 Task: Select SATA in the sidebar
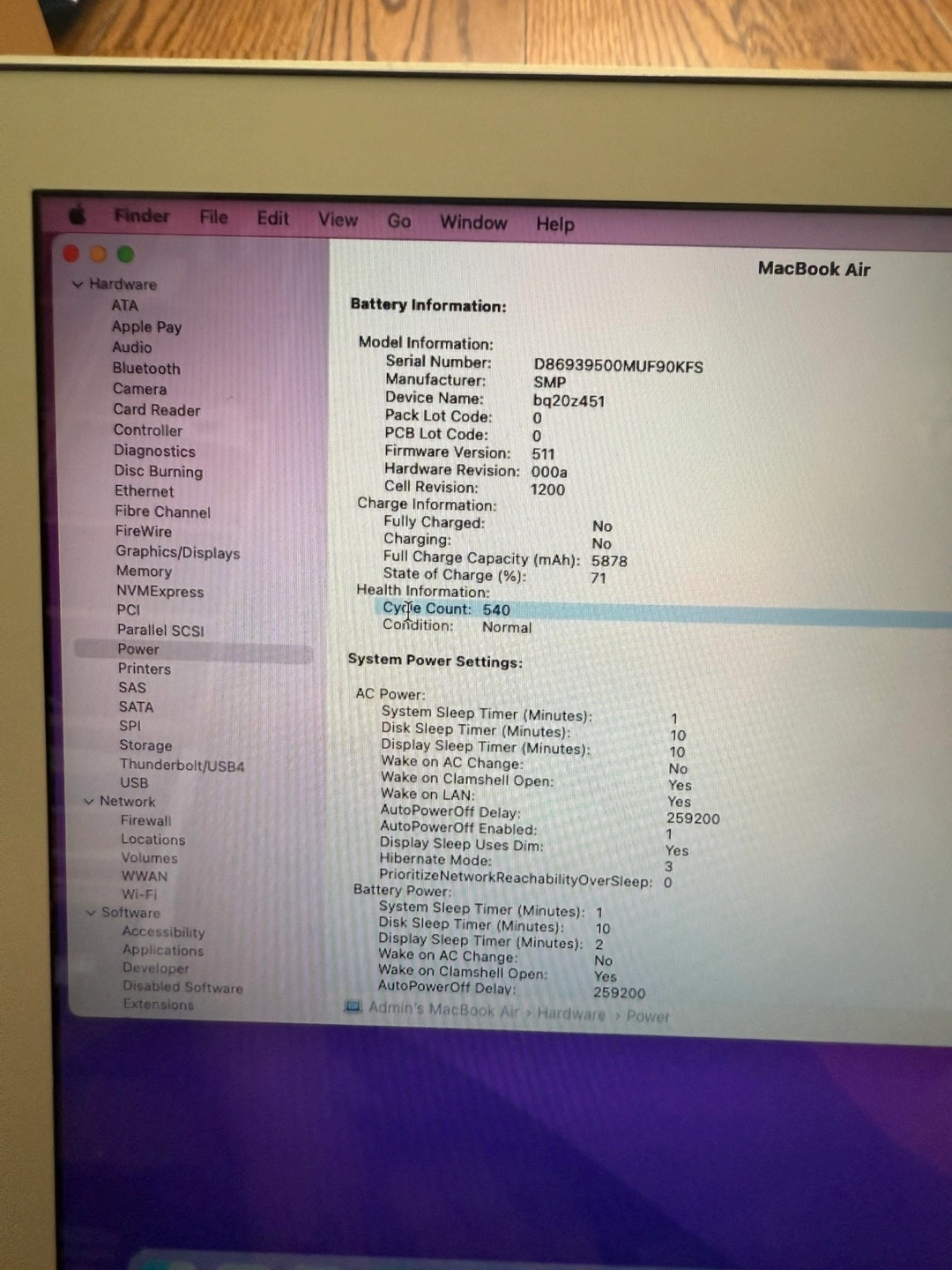click(x=137, y=706)
